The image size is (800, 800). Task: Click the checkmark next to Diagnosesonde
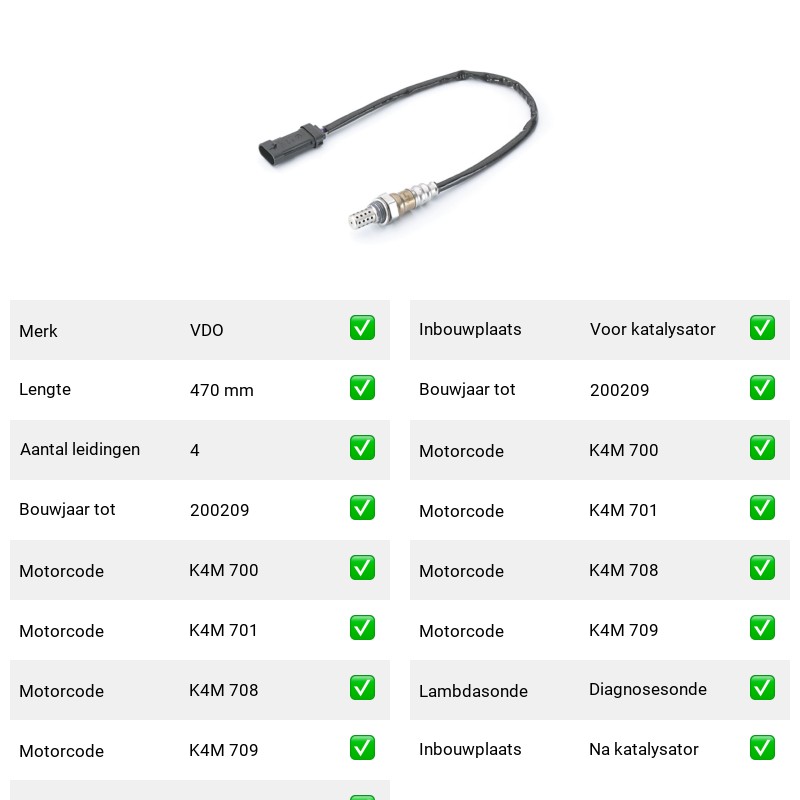tap(762, 688)
